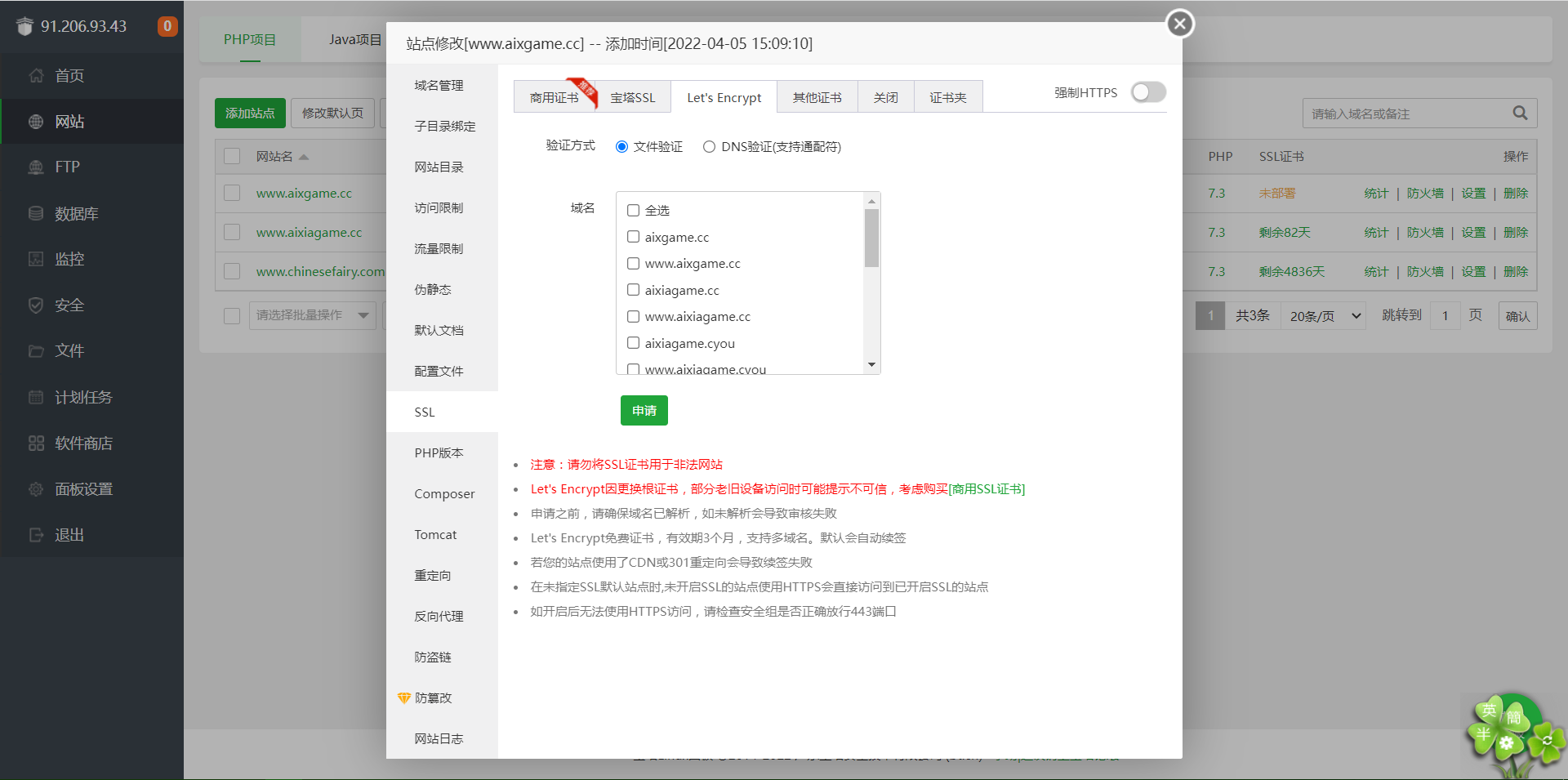This screenshot has height=780, width=1568.
Task: Sort by 网站名 column arrow
Action: (x=304, y=157)
